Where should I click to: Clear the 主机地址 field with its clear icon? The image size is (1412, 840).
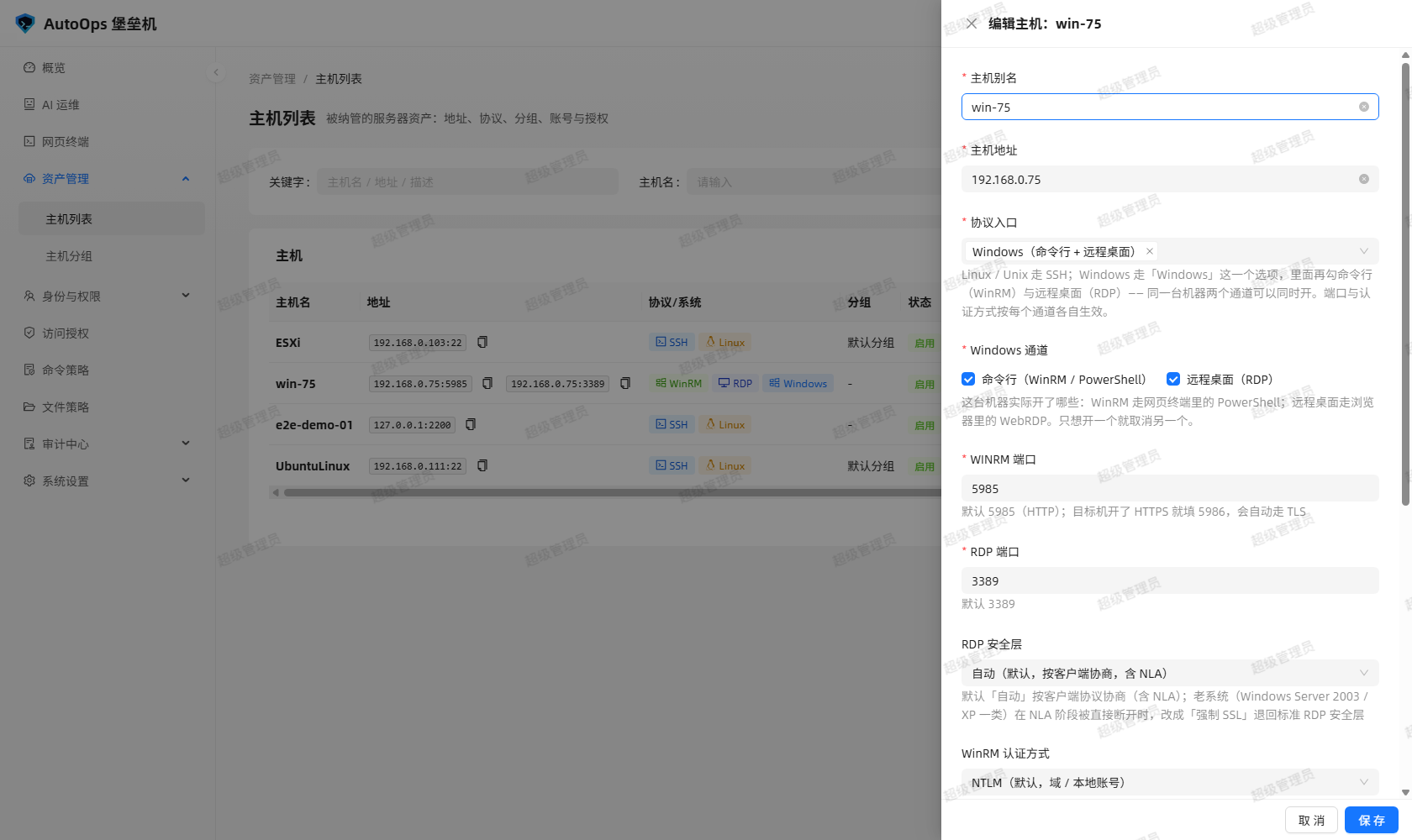coord(1364,179)
